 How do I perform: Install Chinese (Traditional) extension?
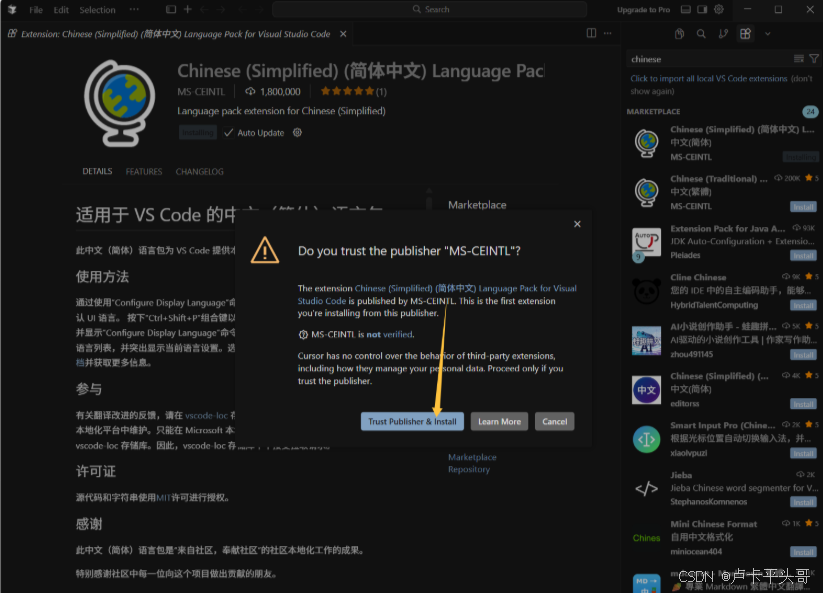click(x=803, y=207)
